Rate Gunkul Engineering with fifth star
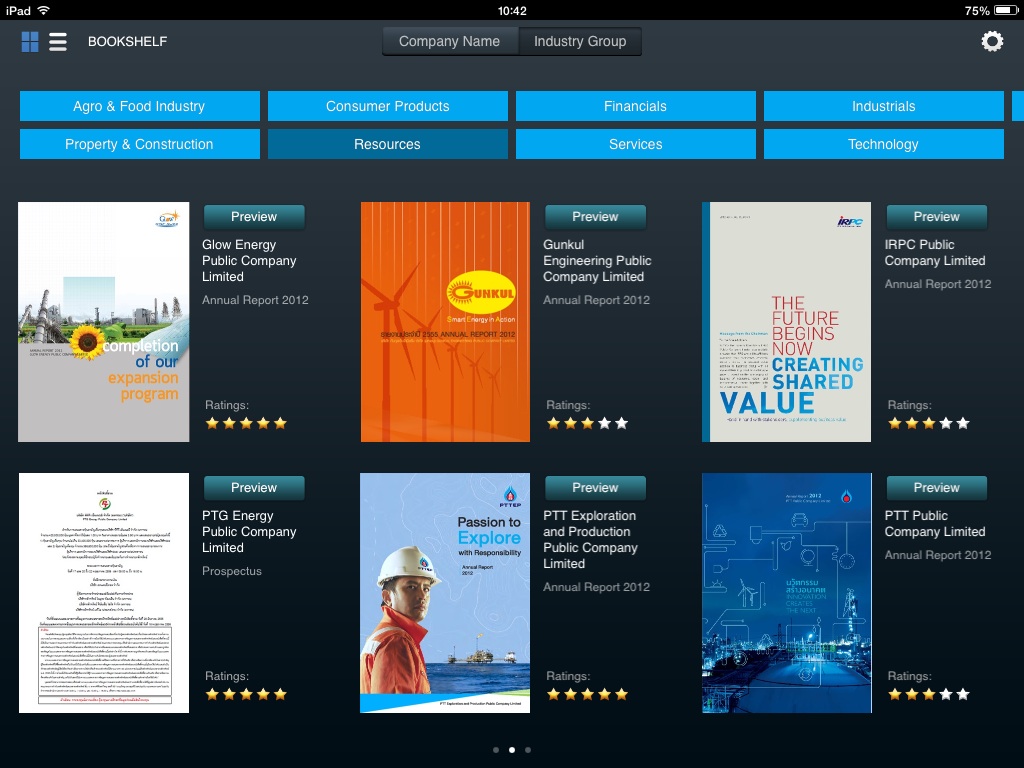 [x=622, y=423]
